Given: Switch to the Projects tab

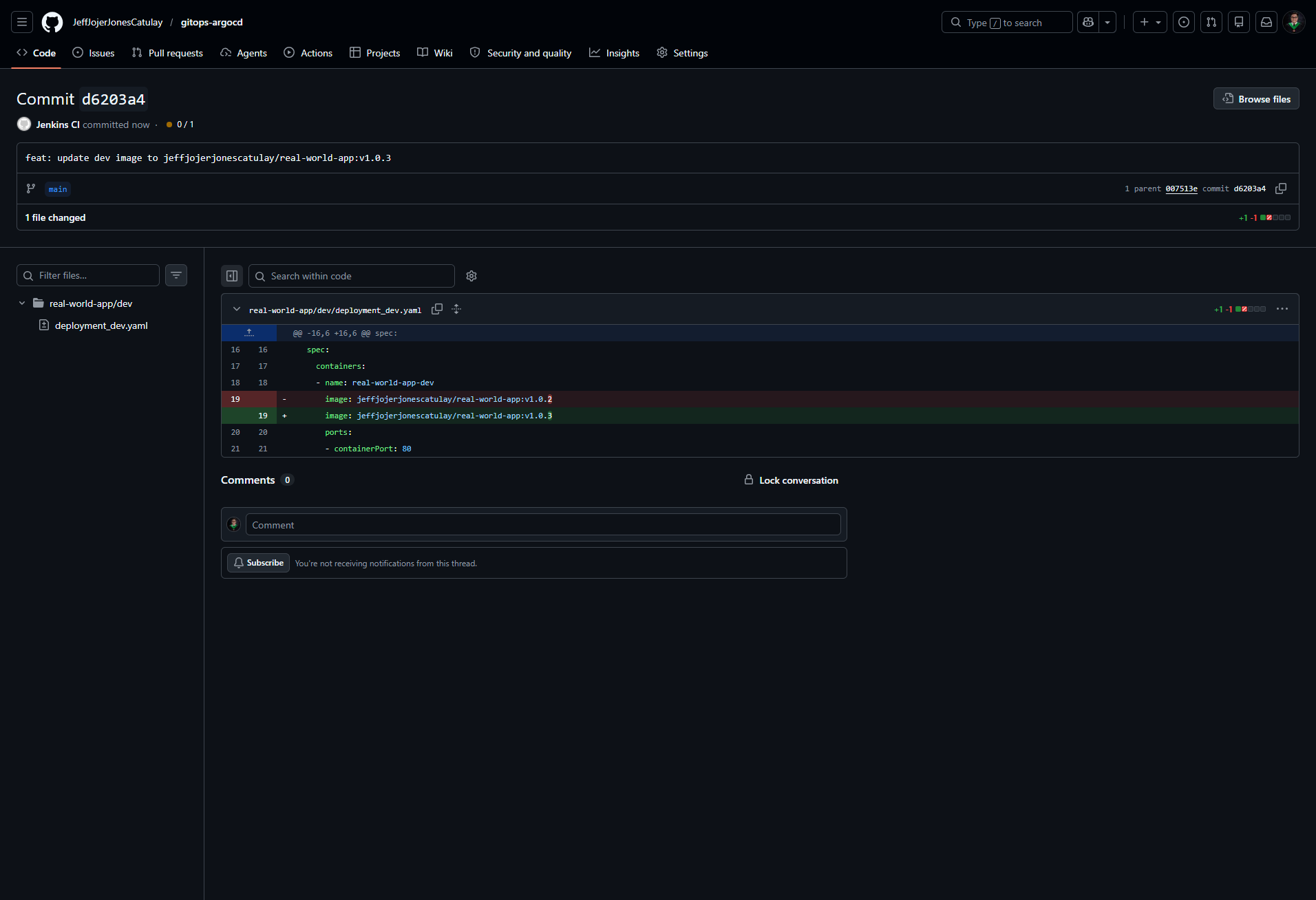Looking at the screenshot, I should (374, 53).
